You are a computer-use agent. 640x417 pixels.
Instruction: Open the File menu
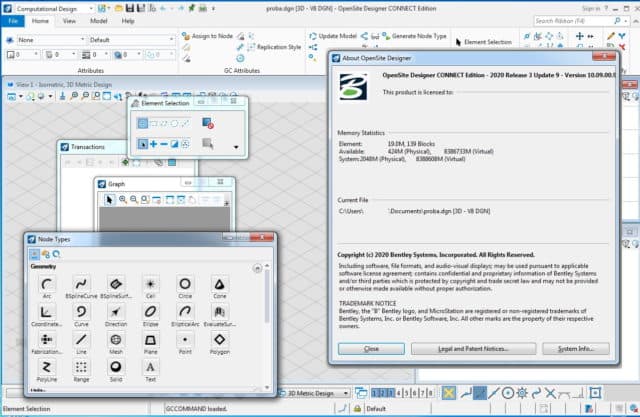pyautogui.click(x=13, y=20)
